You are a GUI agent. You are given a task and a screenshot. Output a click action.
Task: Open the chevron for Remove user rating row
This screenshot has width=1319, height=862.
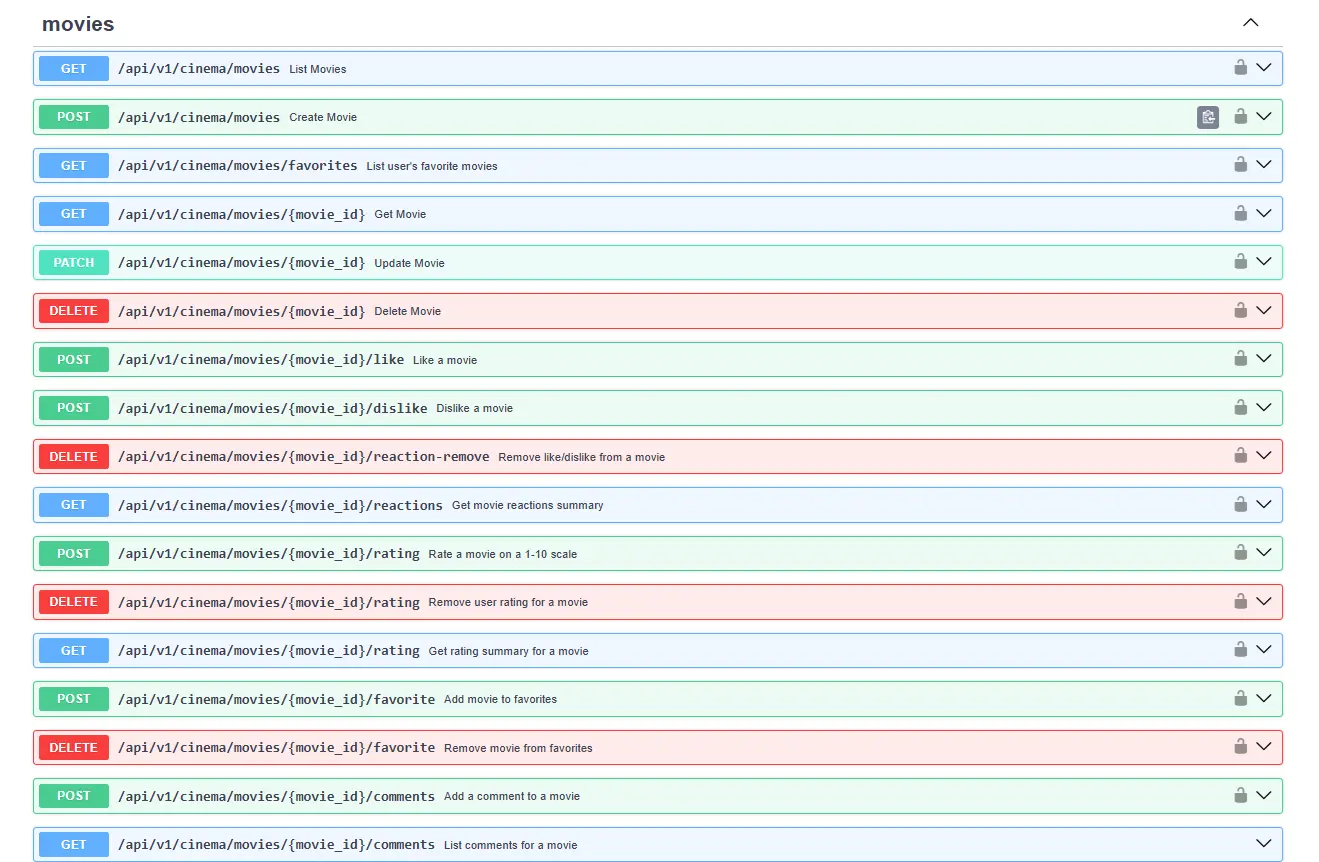[x=1264, y=601]
